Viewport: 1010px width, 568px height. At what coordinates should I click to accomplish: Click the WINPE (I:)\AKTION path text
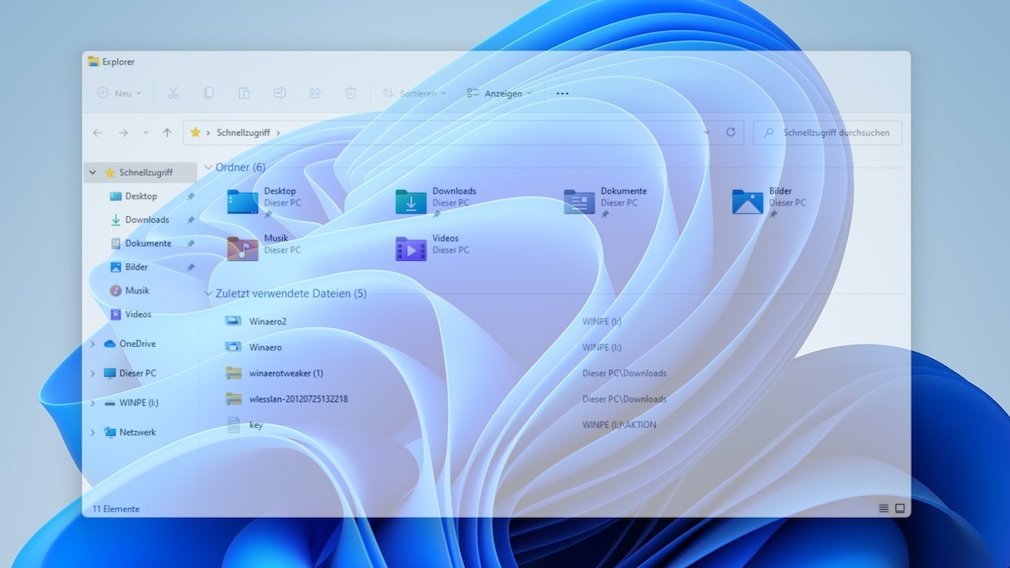click(619, 425)
